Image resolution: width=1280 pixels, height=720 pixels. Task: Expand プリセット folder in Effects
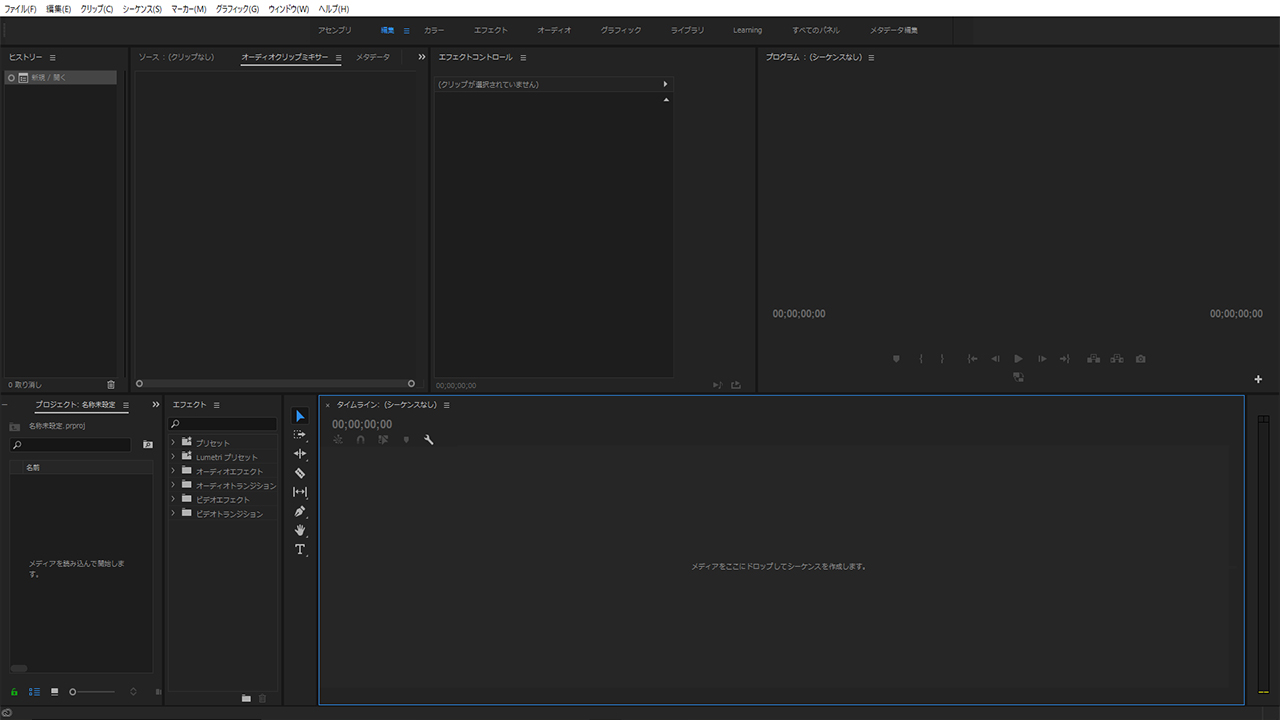[173, 442]
